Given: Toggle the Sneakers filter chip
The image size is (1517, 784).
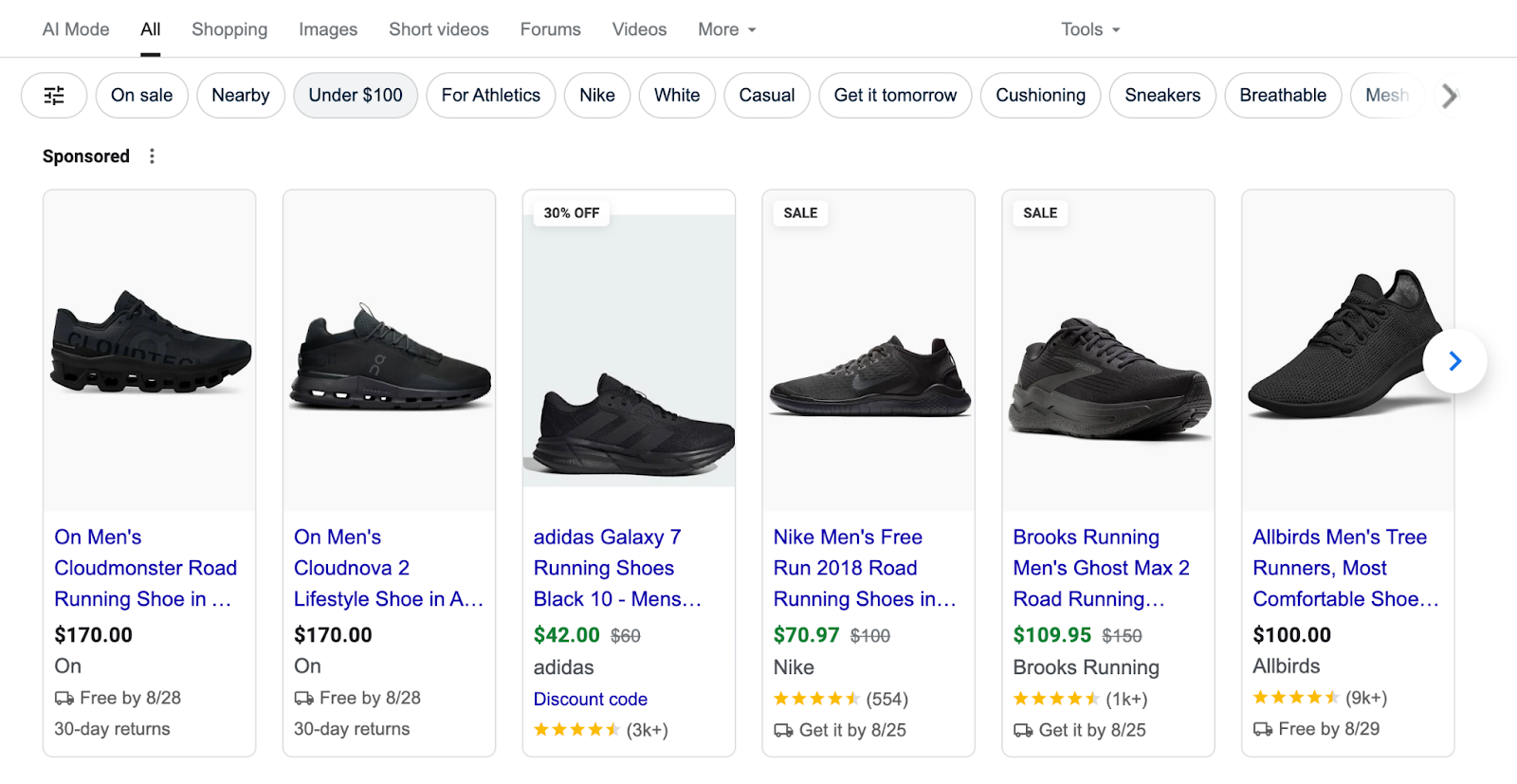Looking at the screenshot, I should 1162,96.
